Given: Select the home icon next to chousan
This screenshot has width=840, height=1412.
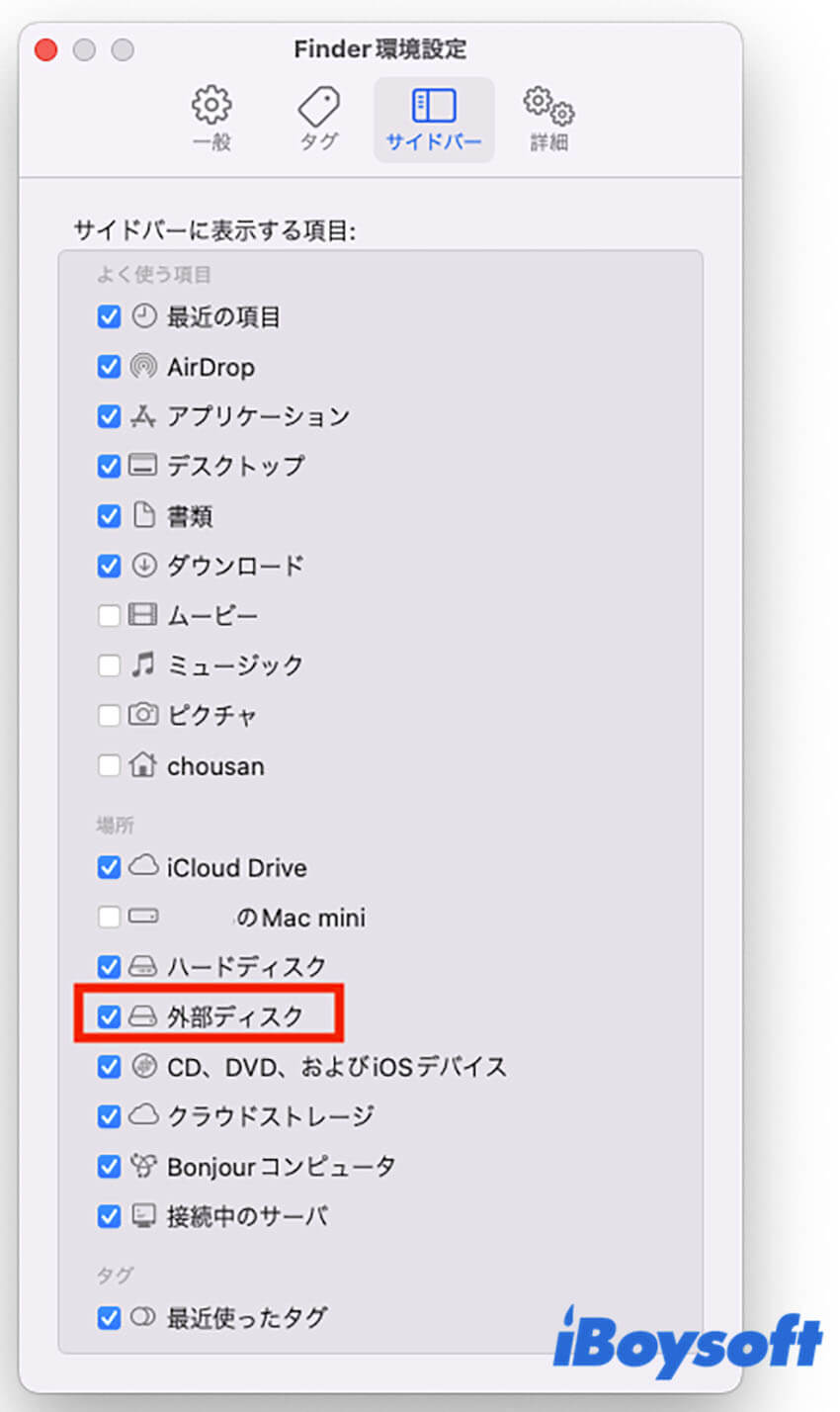Looking at the screenshot, I should tap(143, 765).
